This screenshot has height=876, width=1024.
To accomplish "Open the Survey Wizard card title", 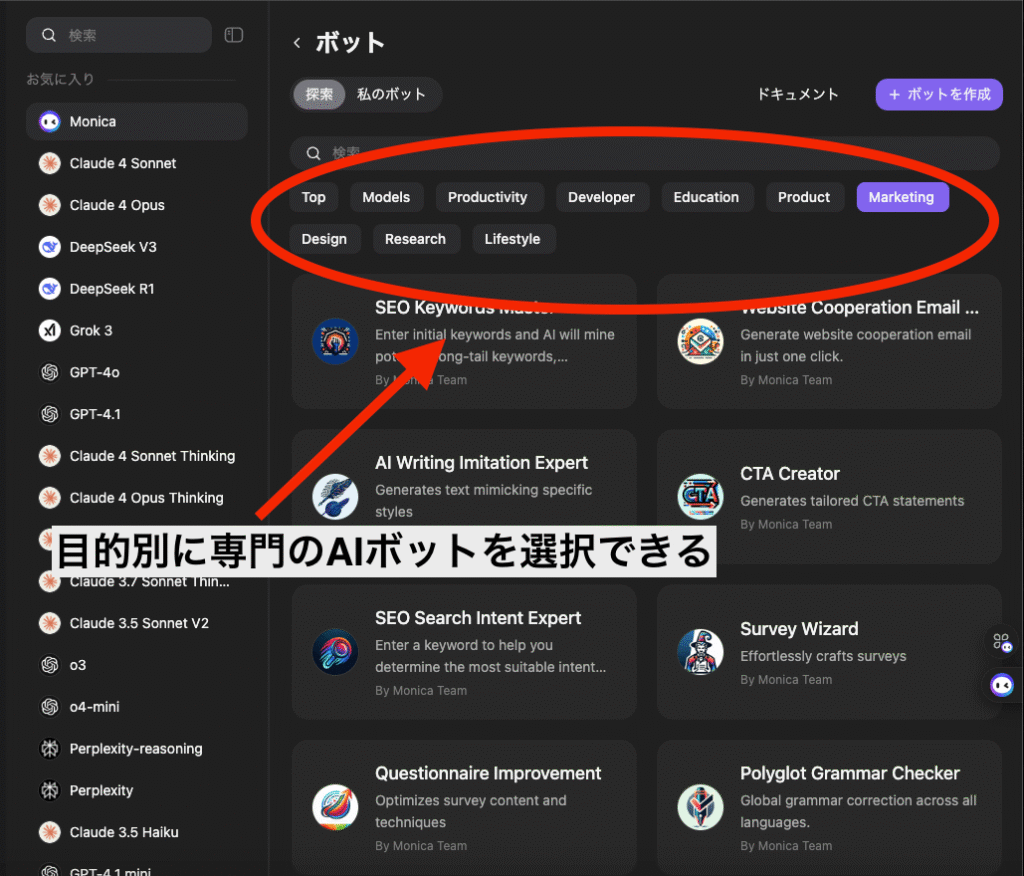I will point(799,629).
